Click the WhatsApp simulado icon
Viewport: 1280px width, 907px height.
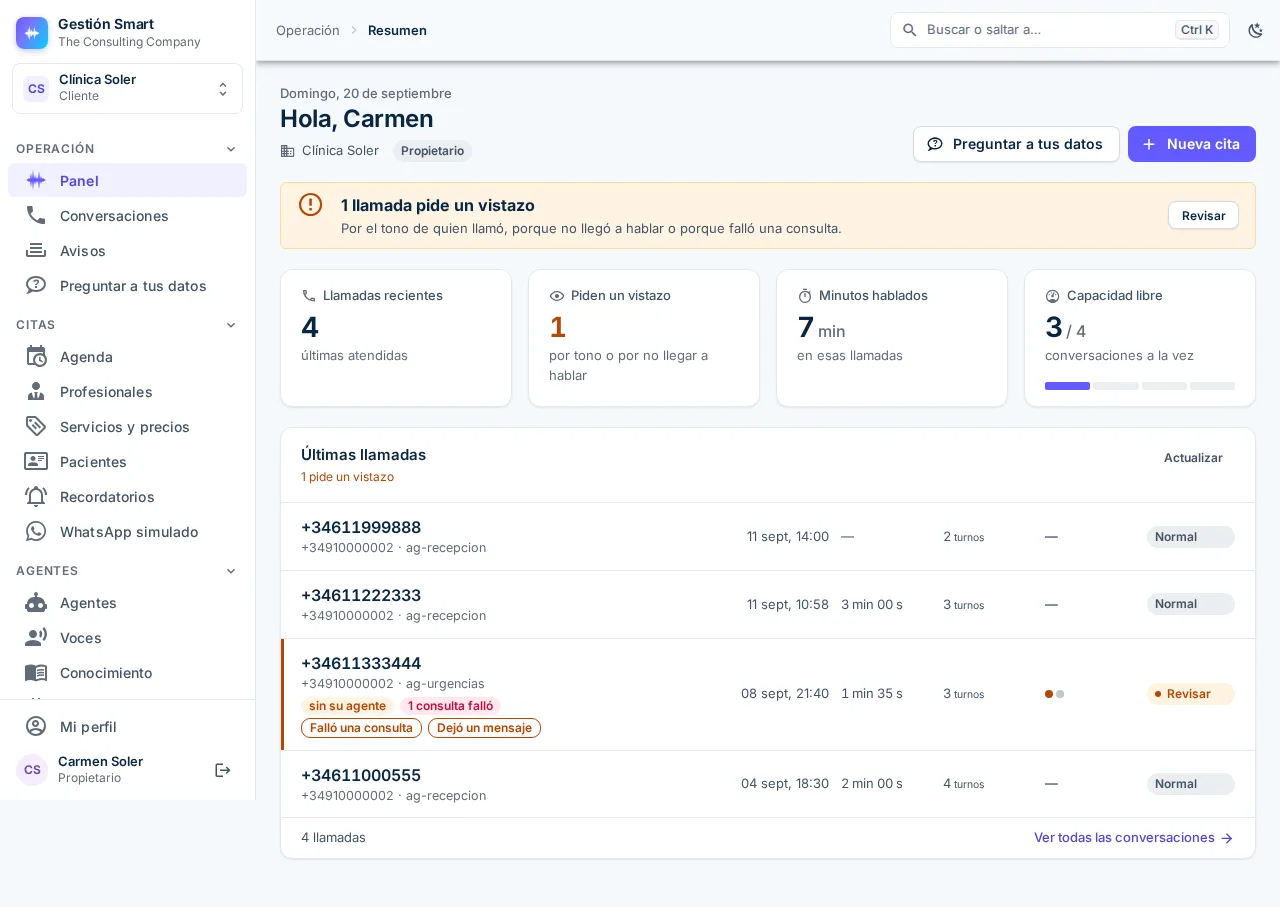tap(36, 531)
